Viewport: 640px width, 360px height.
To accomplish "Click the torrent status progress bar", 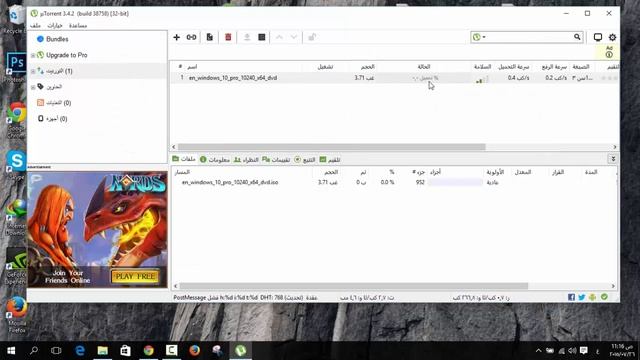I will pos(425,78).
